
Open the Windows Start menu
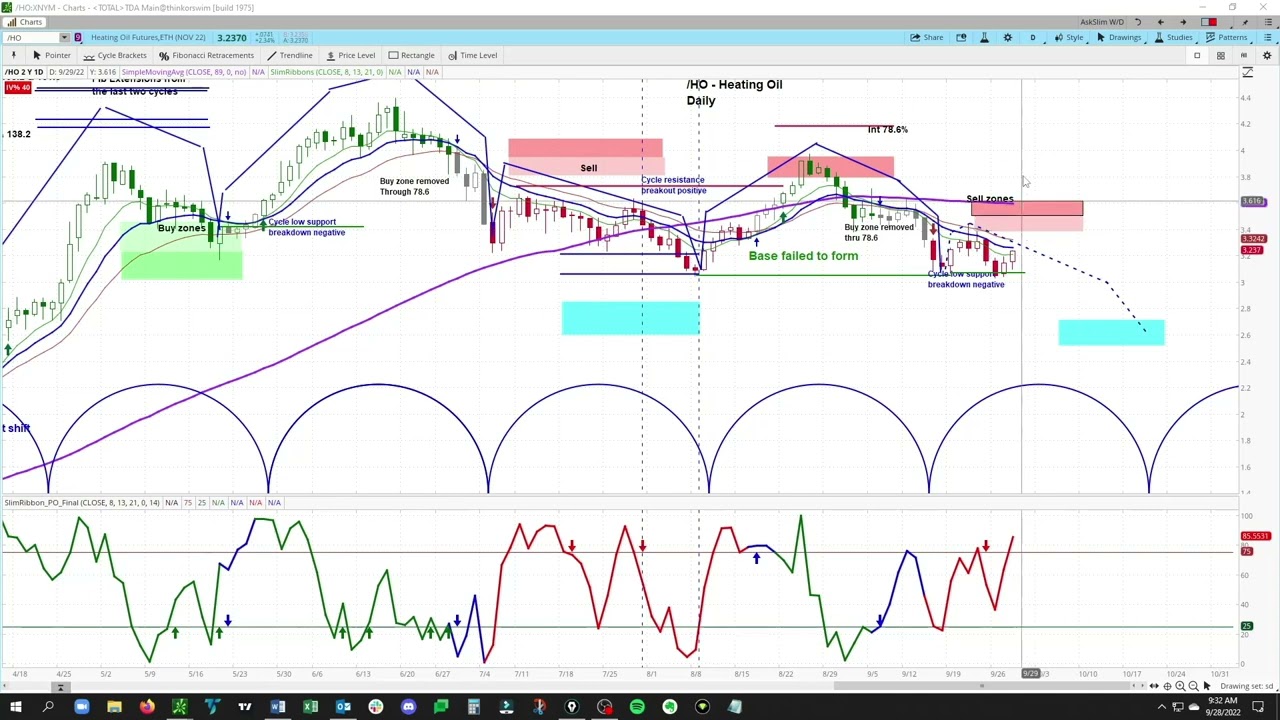(15, 708)
